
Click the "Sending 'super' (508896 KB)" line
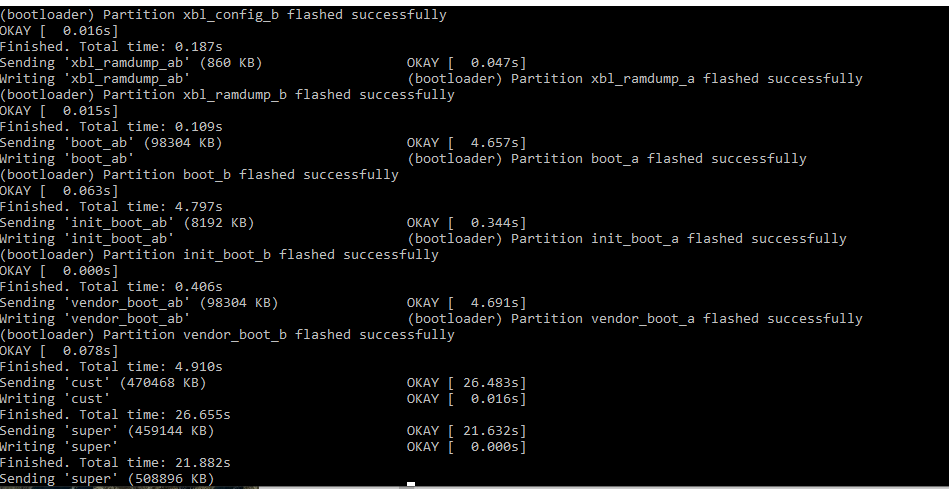107,479
